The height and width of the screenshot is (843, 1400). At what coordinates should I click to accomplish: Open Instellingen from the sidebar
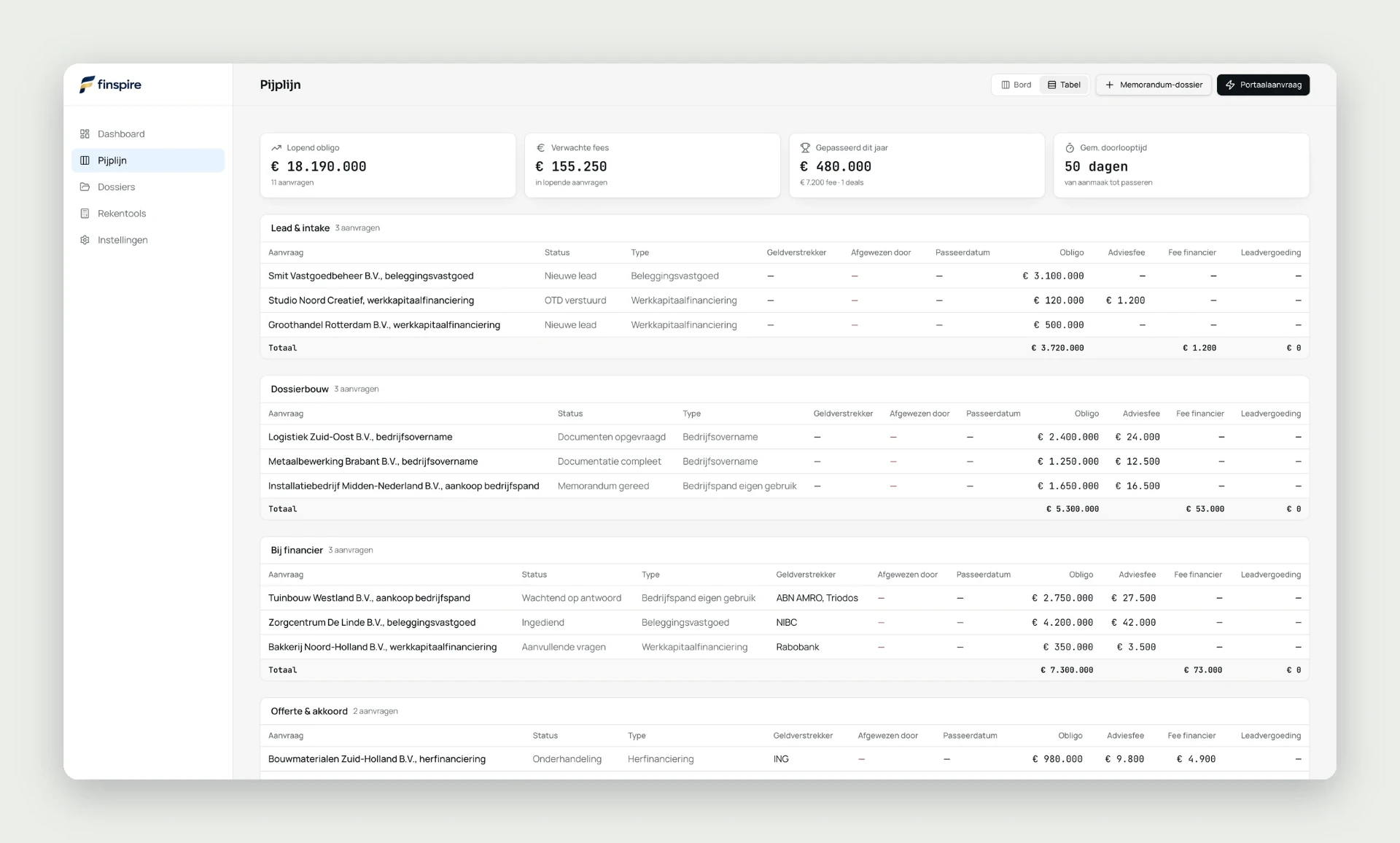148,240
